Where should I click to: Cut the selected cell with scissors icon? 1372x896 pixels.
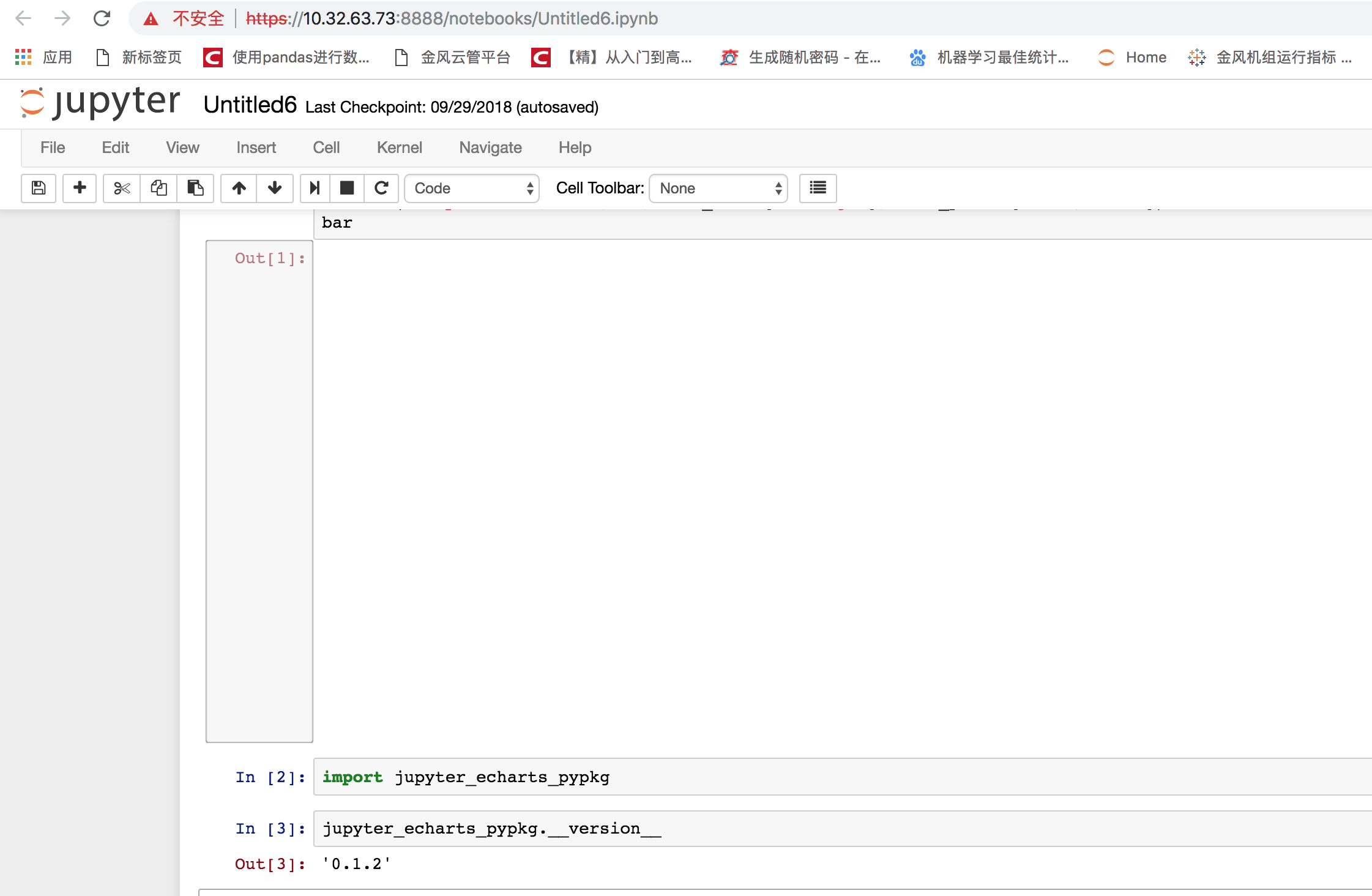[122, 189]
